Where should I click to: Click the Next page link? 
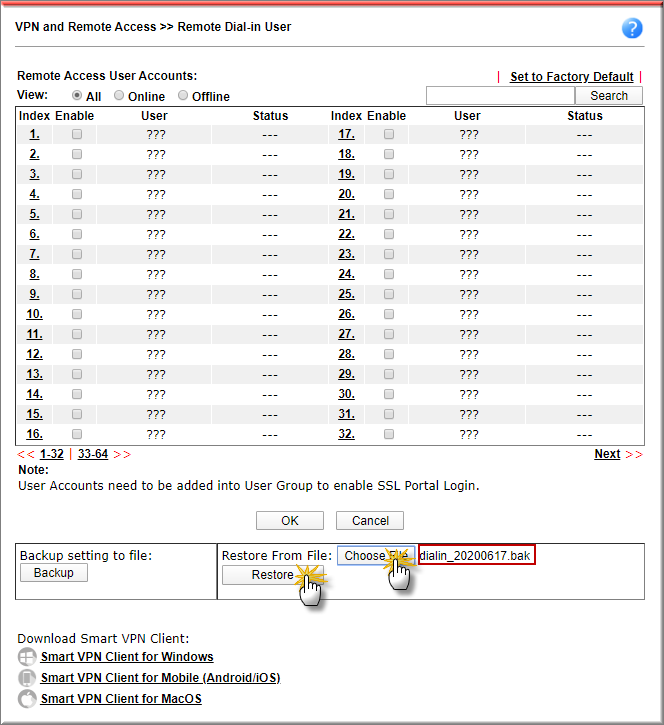click(x=607, y=454)
